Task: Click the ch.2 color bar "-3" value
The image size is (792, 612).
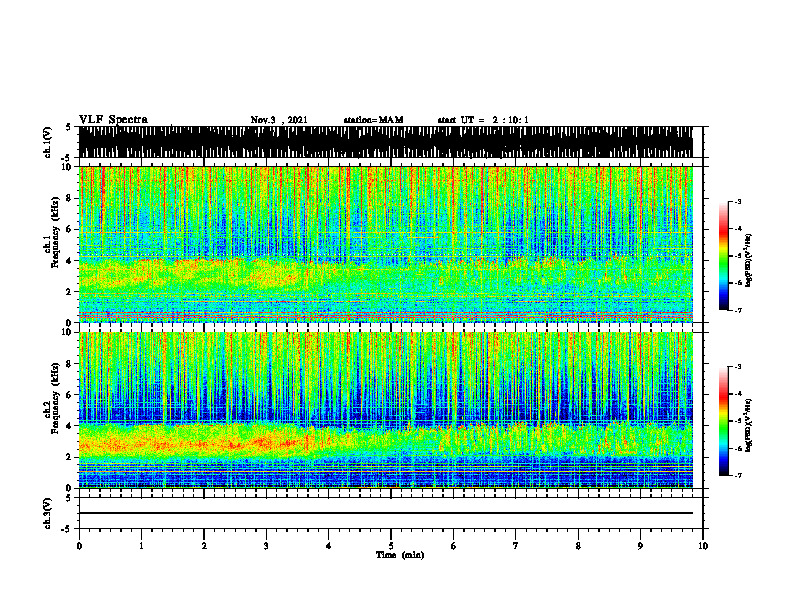Action: [x=737, y=367]
